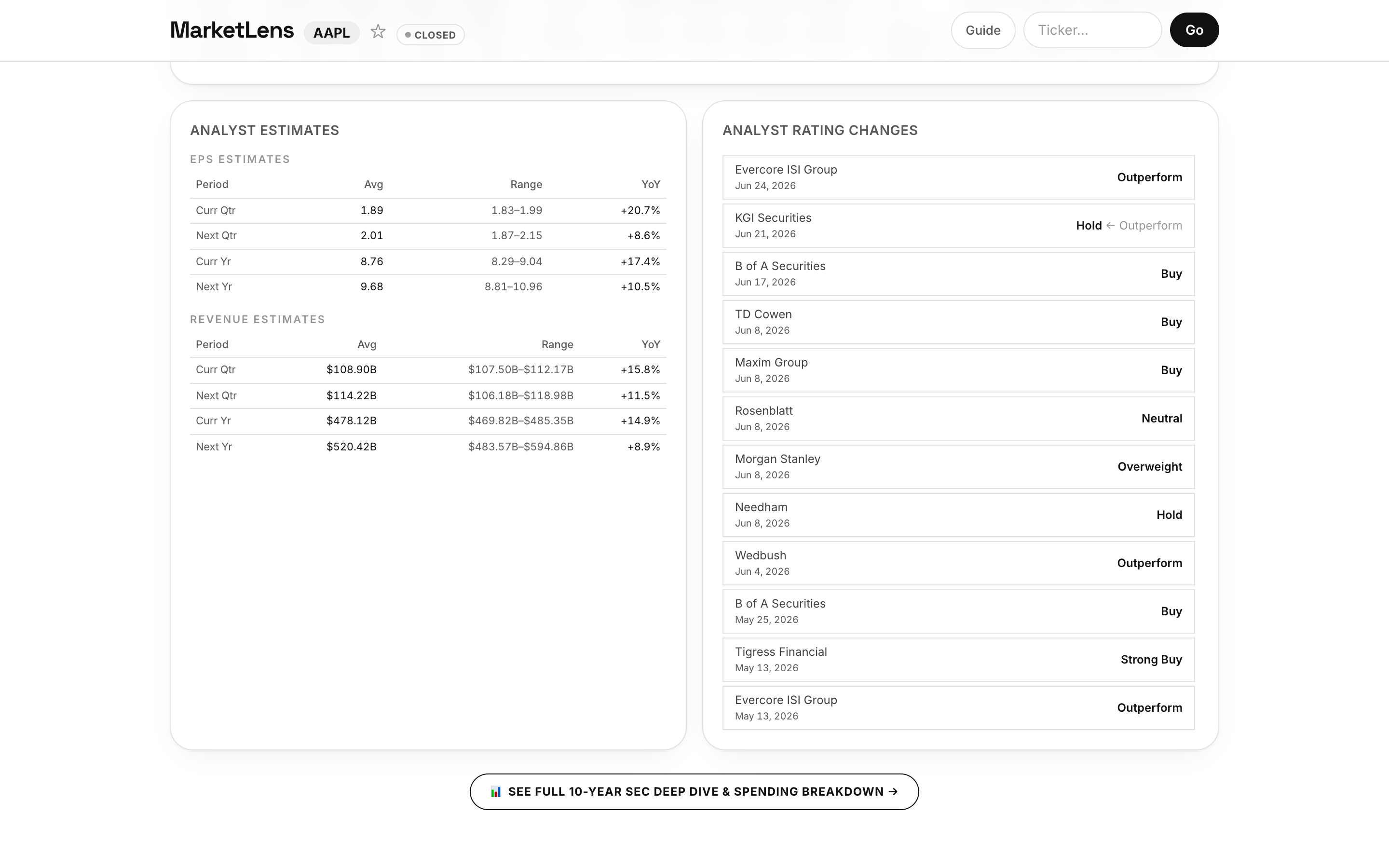Click the Tigress Financial Strong Buy row

click(958, 660)
